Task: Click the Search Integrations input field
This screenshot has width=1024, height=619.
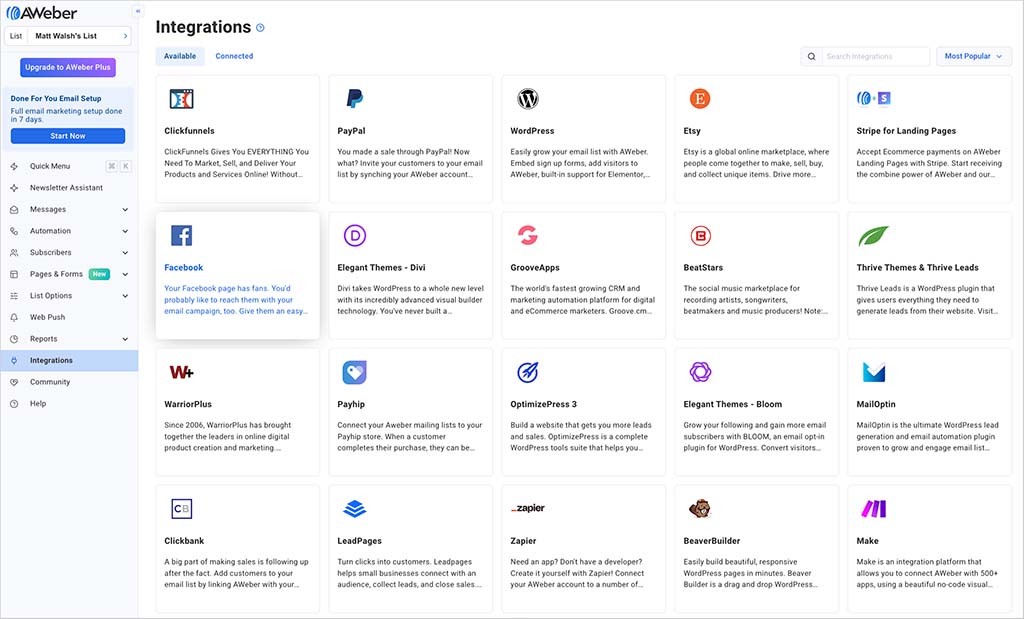Action: tap(875, 56)
